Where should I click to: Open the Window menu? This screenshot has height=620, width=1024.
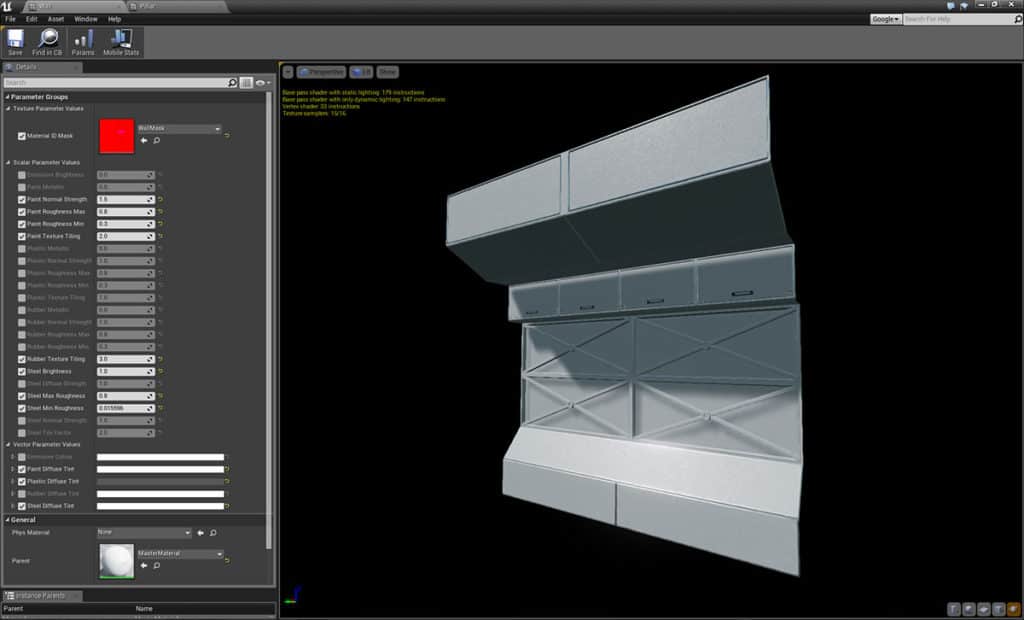tap(86, 20)
